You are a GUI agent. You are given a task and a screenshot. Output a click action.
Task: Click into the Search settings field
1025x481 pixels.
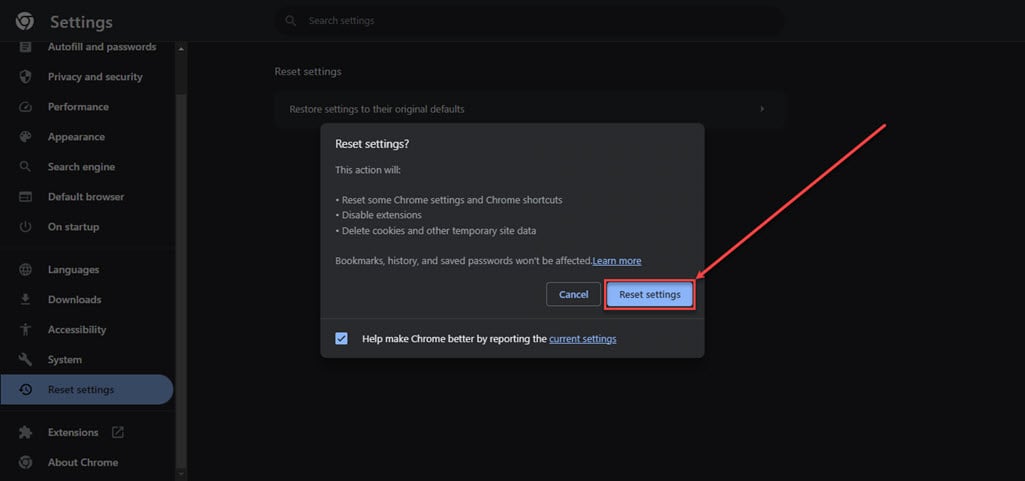(x=529, y=21)
